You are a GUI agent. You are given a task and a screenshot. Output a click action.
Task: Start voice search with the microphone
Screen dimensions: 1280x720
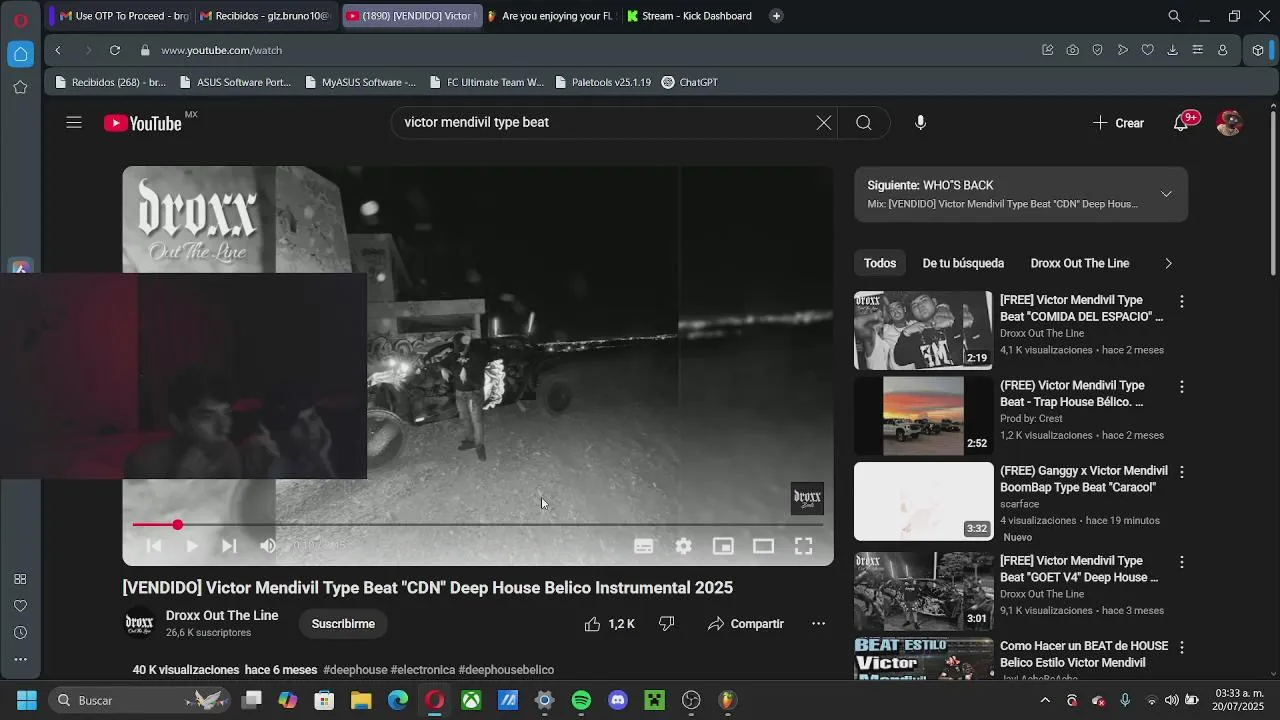coord(920,122)
